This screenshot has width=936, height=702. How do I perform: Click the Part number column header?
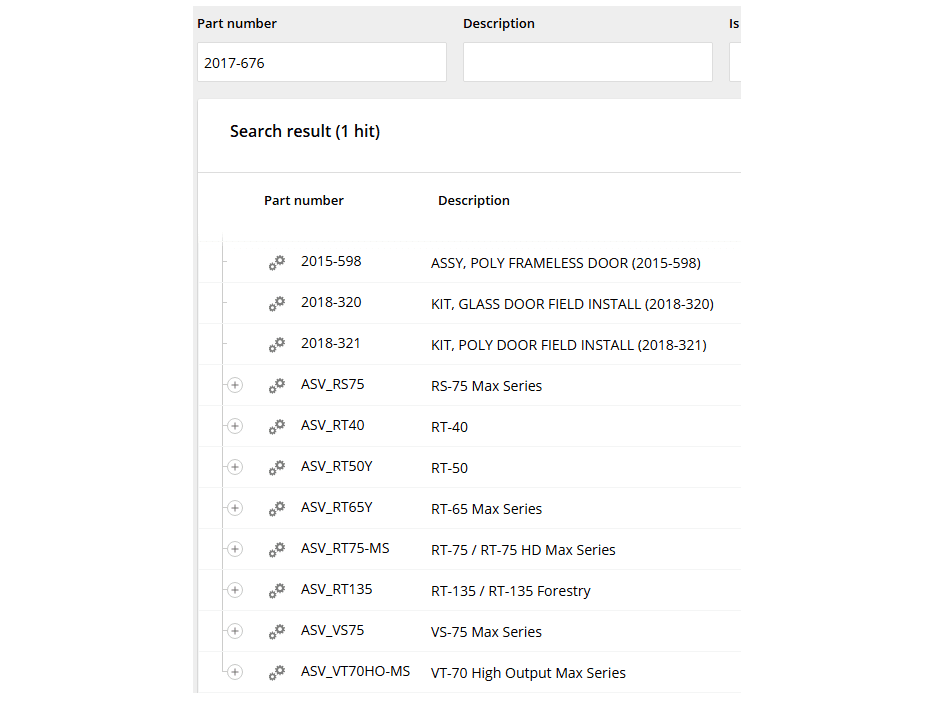pos(303,201)
